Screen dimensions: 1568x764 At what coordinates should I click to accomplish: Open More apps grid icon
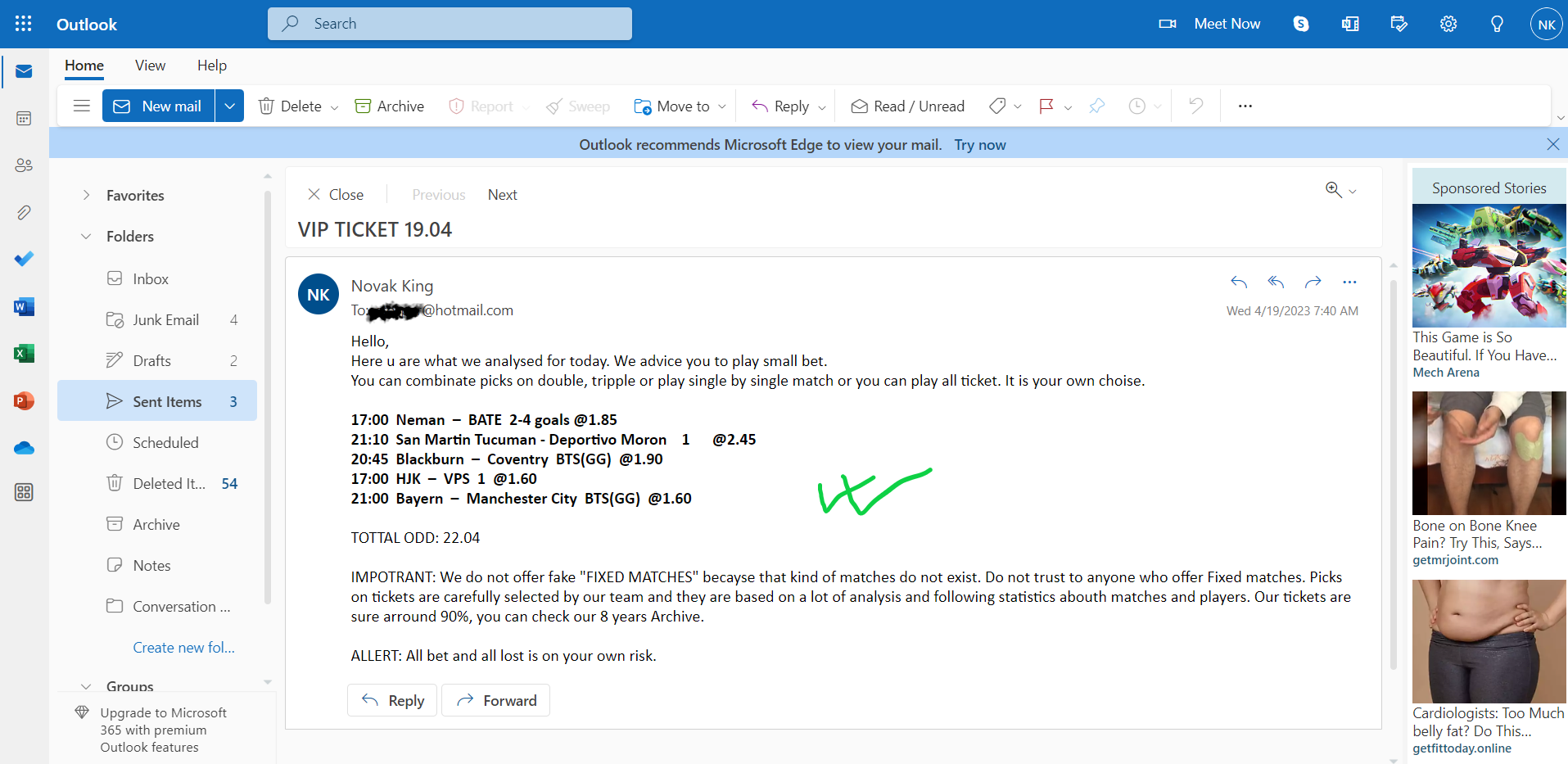[24, 492]
